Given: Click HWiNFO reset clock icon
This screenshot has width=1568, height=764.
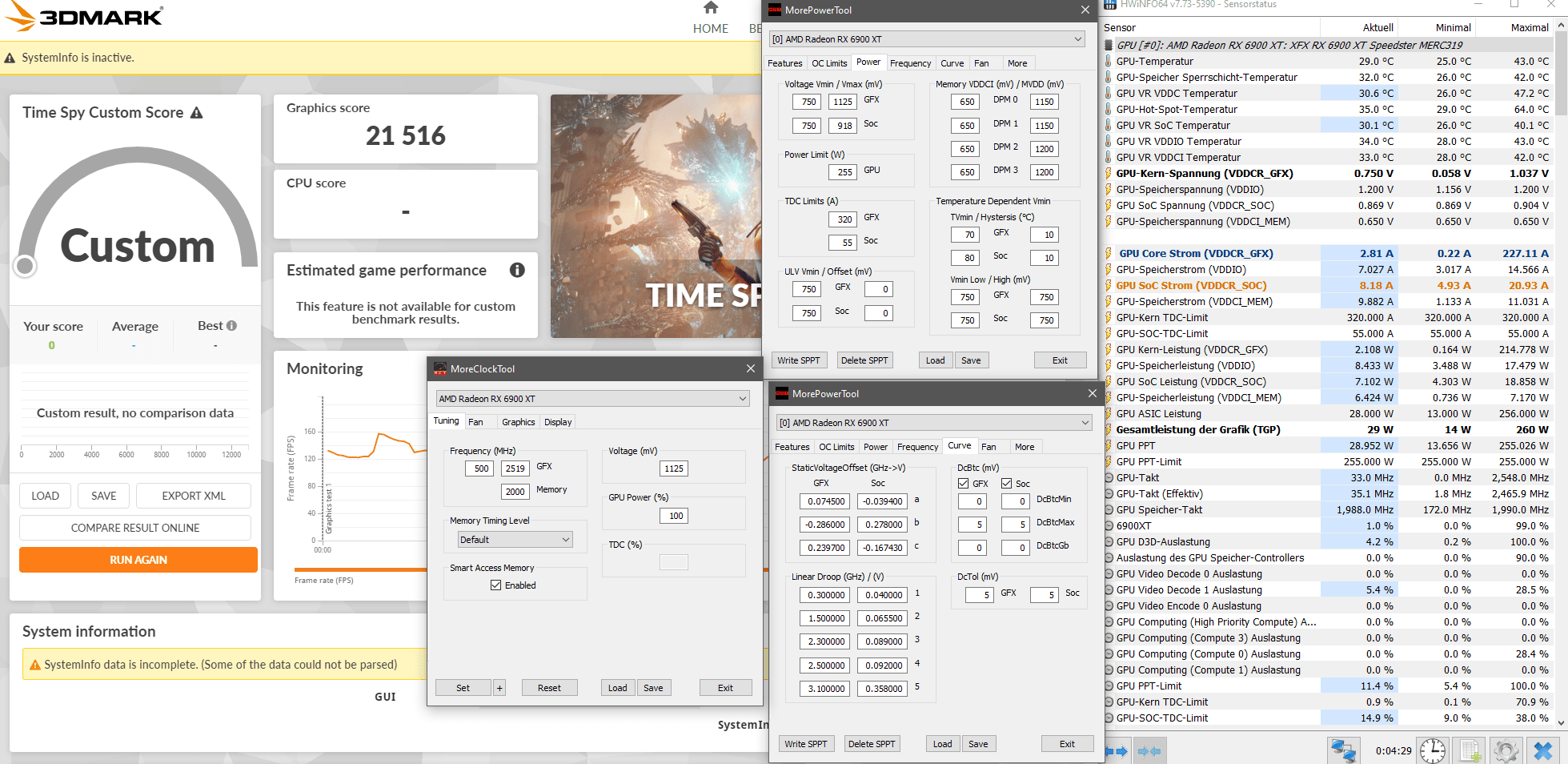Looking at the screenshot, I should (1433, 750).
